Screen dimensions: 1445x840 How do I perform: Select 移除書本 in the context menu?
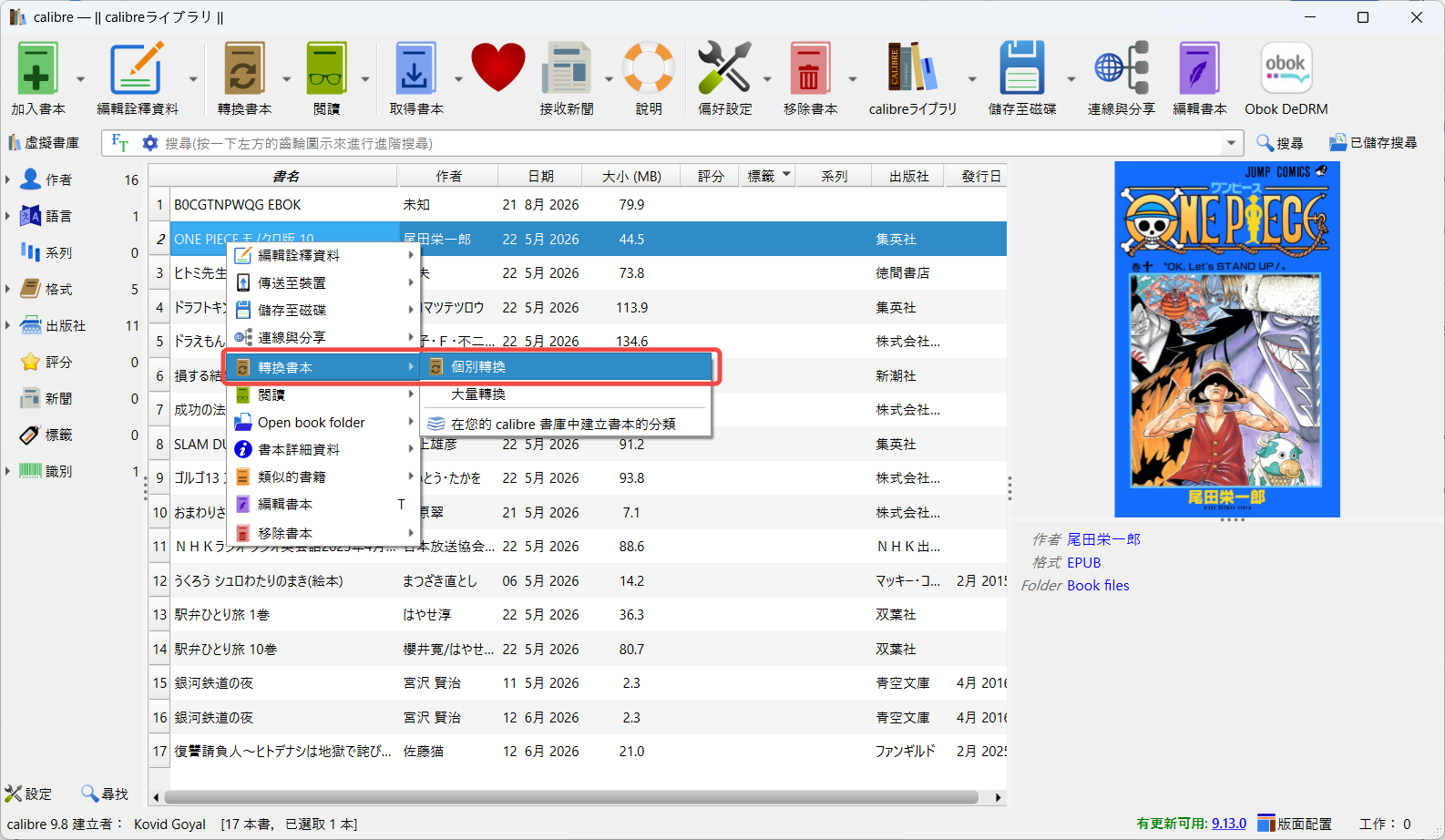tap(323, 533)
